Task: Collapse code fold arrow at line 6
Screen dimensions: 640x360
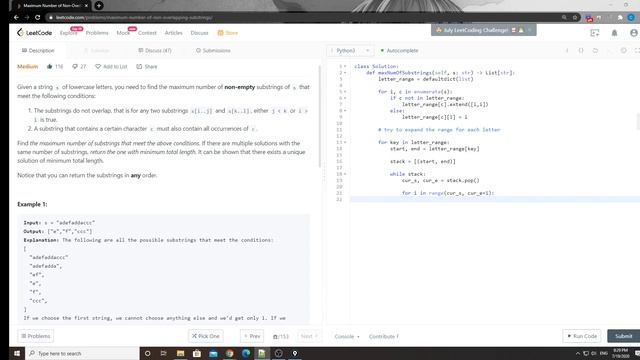Action: (345, 98)
